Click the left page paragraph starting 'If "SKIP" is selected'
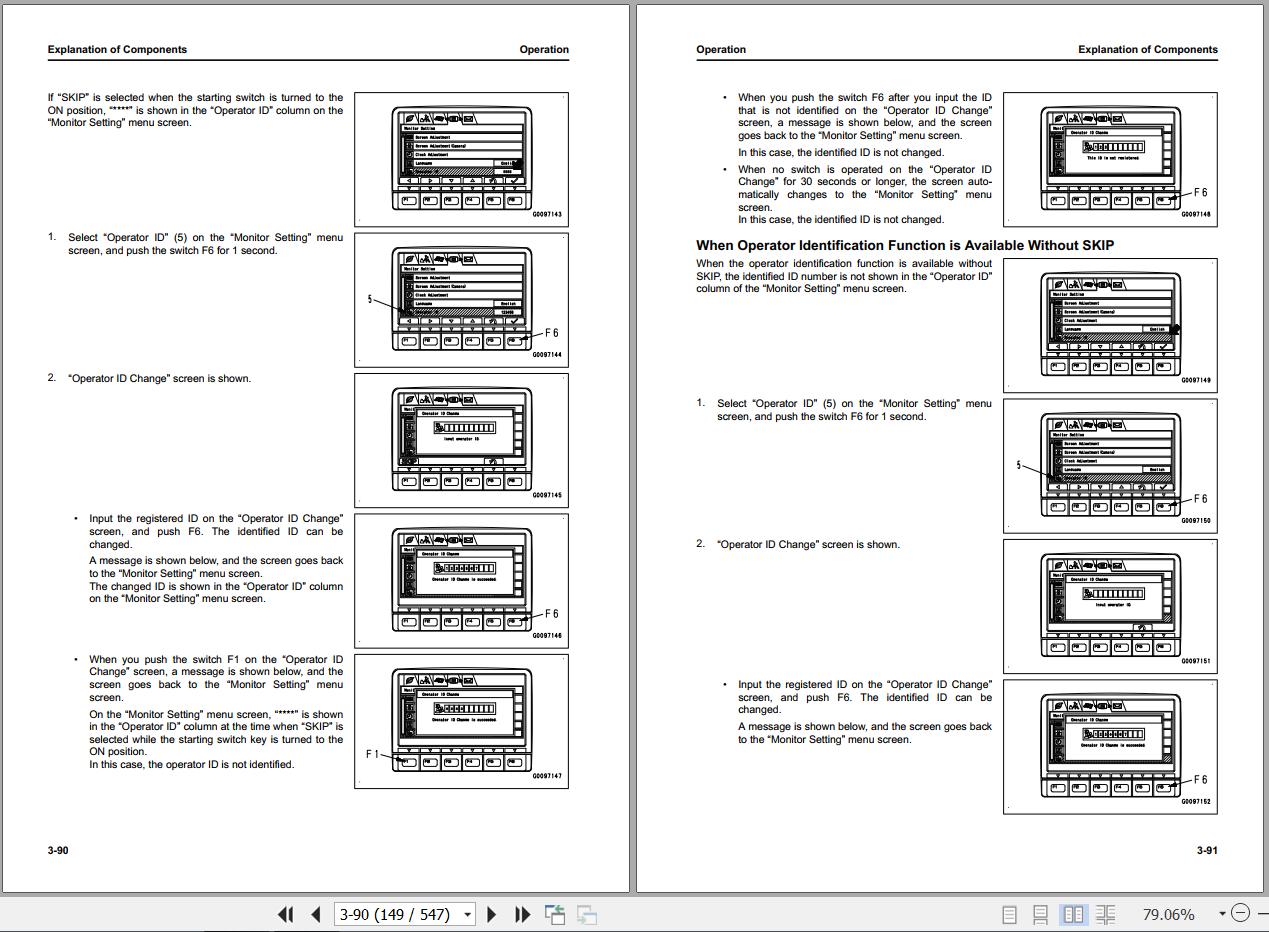This screenshot has width=1269, height=932. (195, 110)
